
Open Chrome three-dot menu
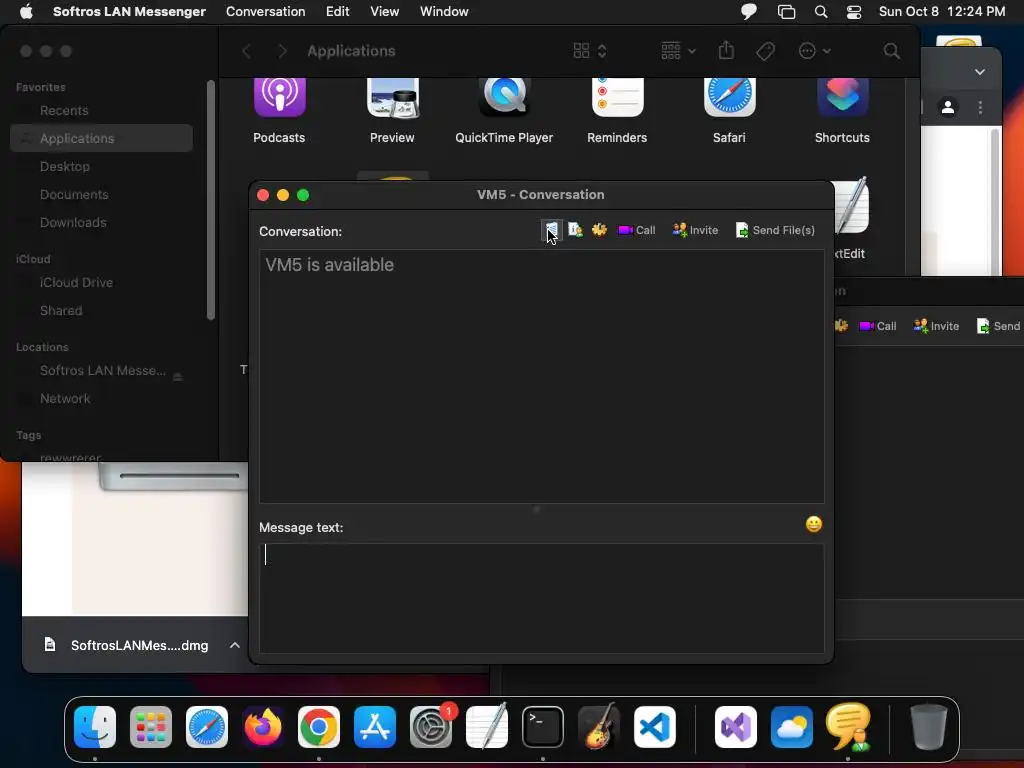(980, 107)
